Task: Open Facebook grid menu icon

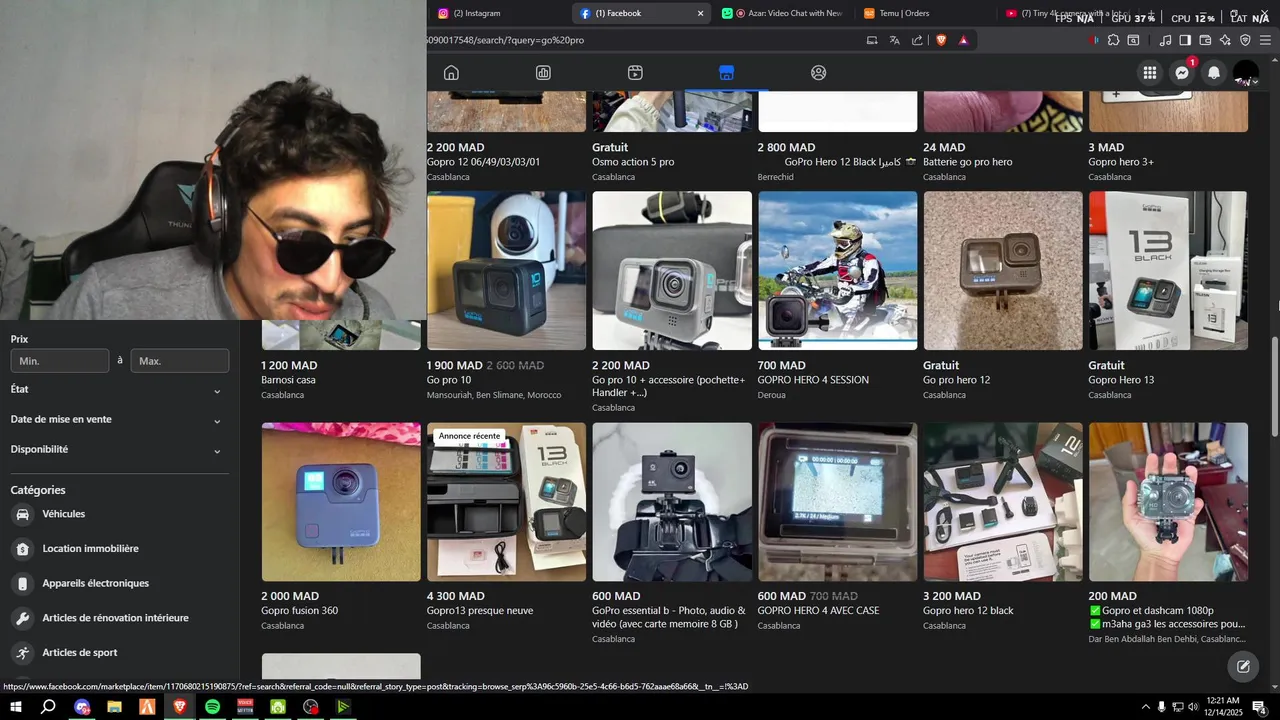Action: [1150, 73]
